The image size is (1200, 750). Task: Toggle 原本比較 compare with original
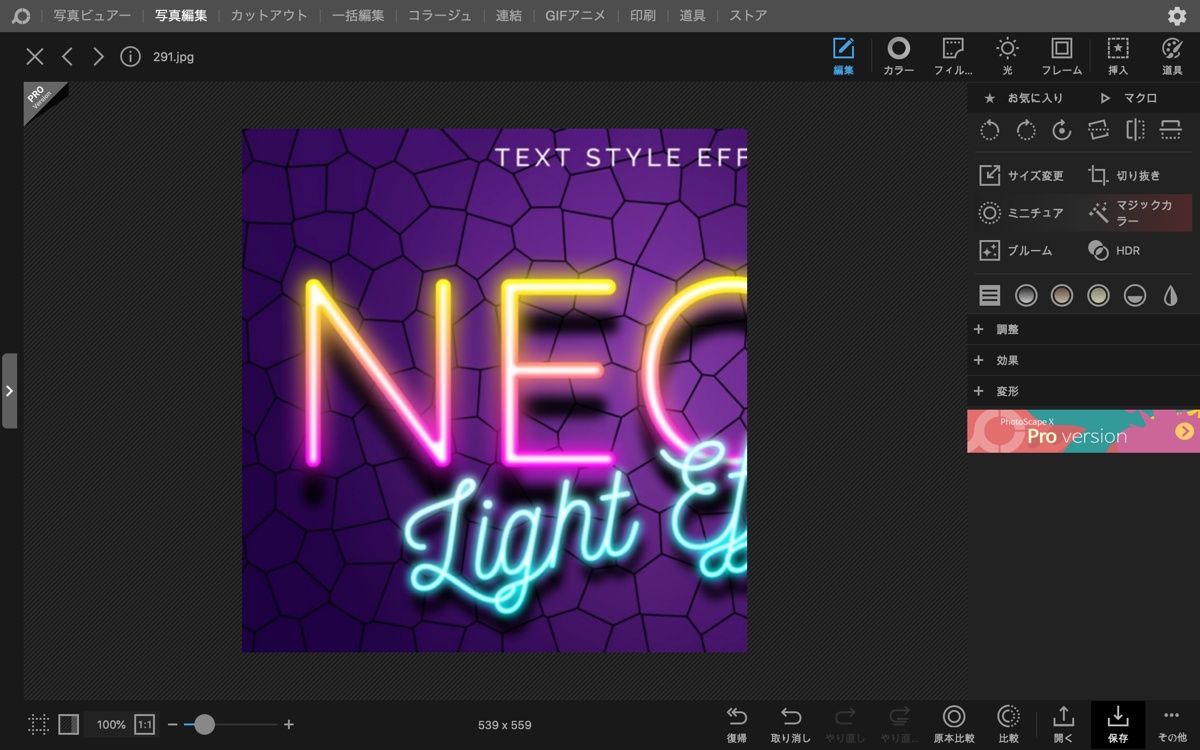[954, 725]
